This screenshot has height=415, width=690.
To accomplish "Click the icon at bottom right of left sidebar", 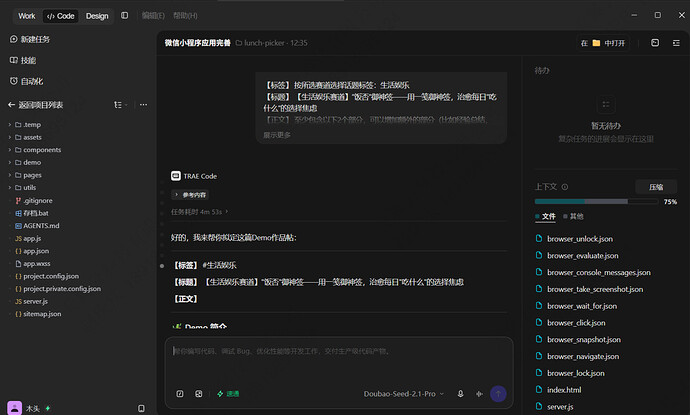I will (141, 408).
